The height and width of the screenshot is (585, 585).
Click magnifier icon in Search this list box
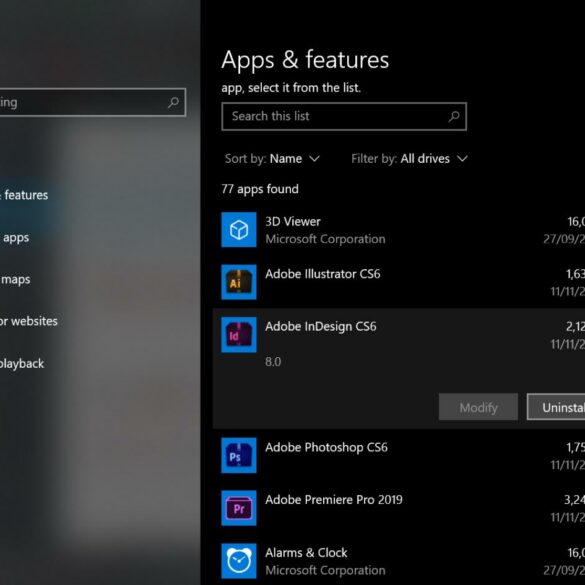coord(454,116)
